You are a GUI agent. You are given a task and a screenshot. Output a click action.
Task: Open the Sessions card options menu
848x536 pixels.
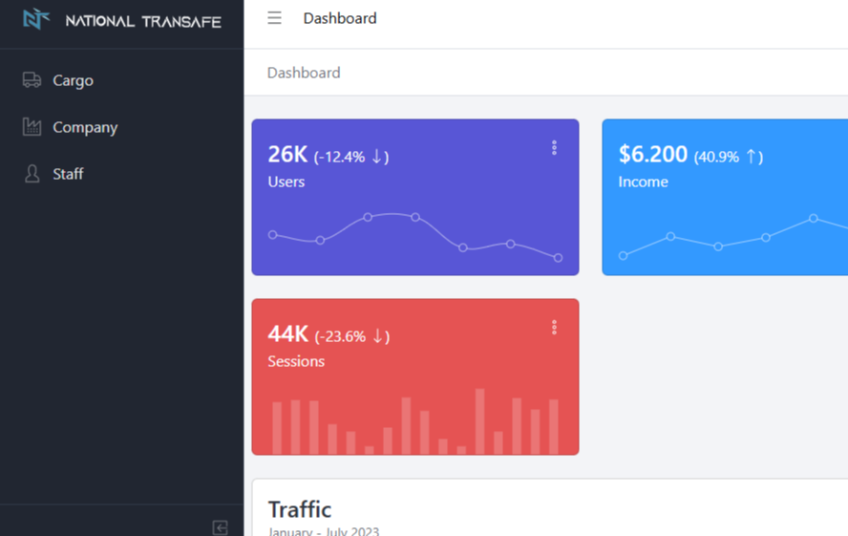[x=554, y=327]
